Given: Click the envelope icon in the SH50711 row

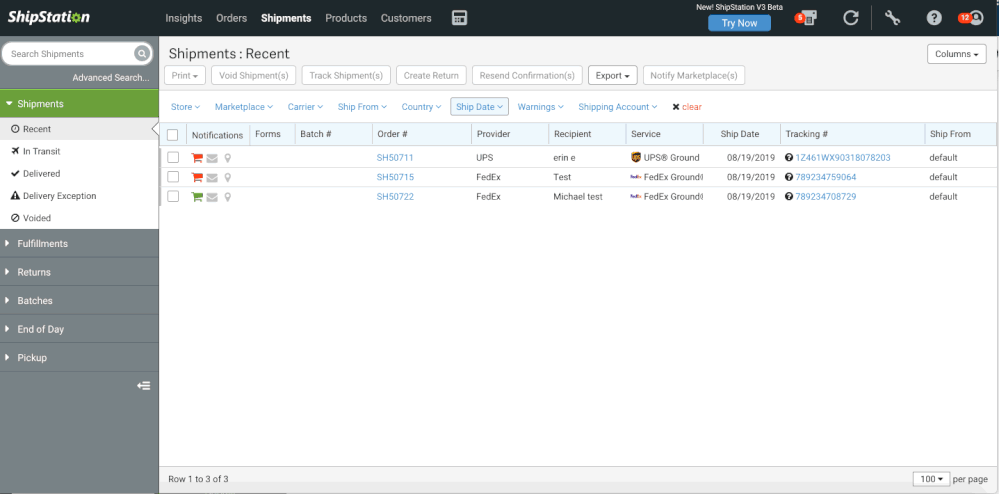Looking at the screenshot, I should point(212,158).
